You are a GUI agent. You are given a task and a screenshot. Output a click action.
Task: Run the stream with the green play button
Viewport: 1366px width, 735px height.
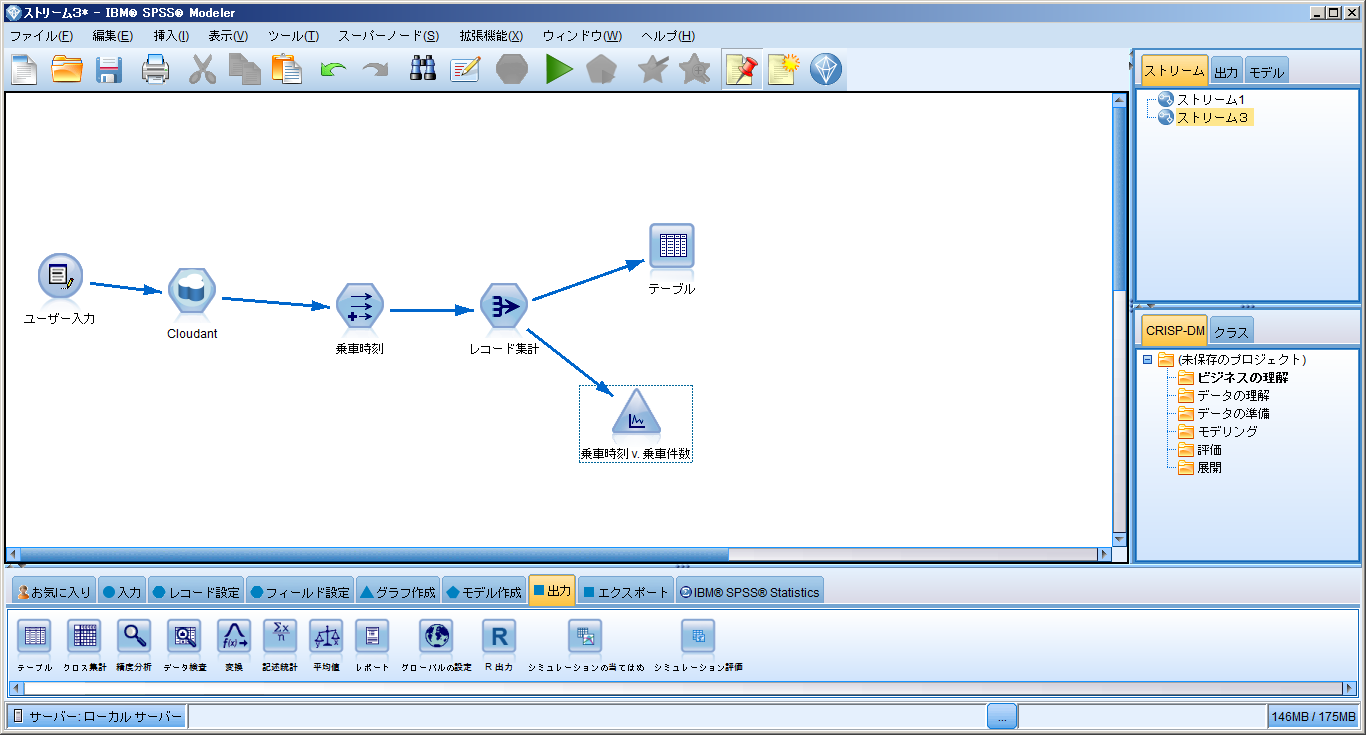coord(558,70)
